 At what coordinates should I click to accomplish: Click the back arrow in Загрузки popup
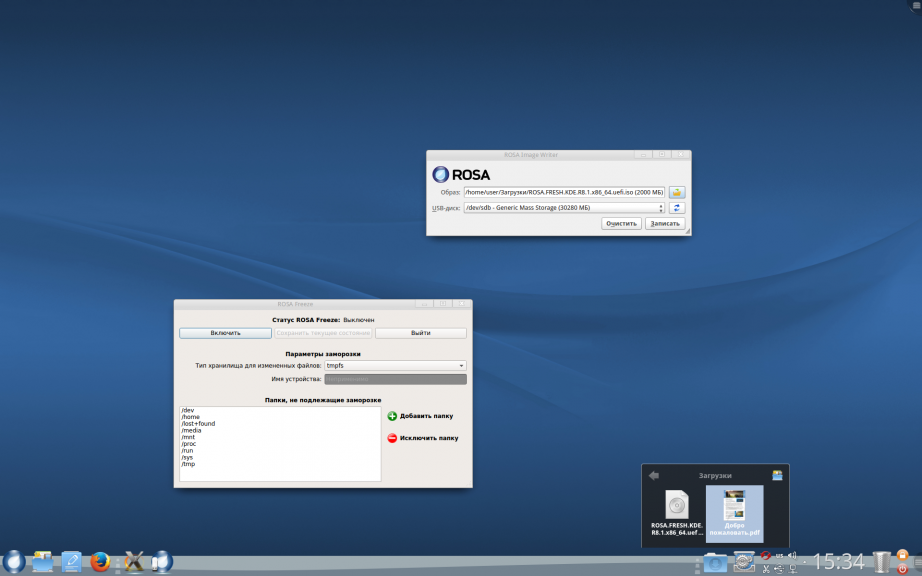[654, 475]
